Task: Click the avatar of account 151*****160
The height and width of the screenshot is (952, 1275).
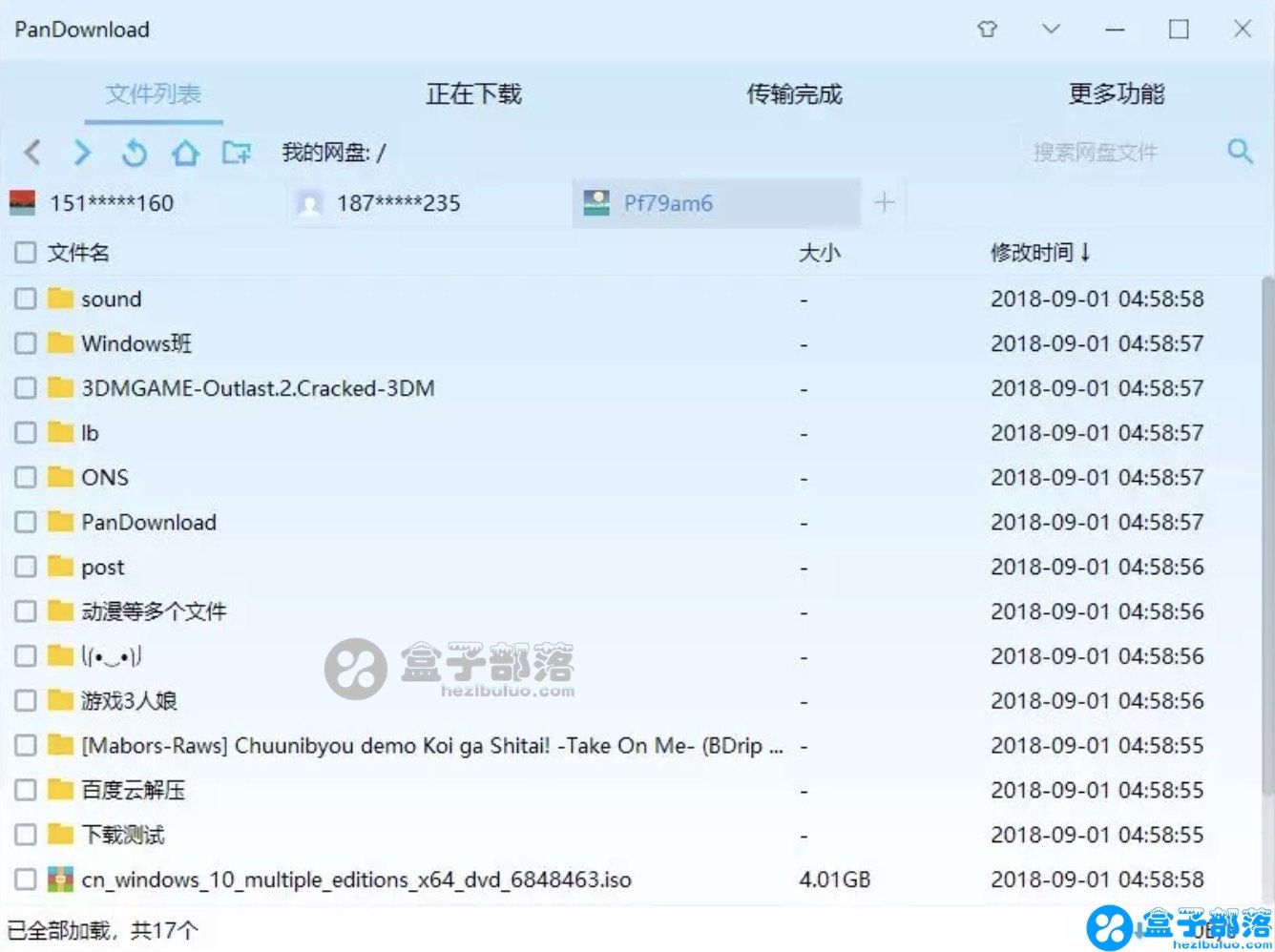Action: [22, 202]
